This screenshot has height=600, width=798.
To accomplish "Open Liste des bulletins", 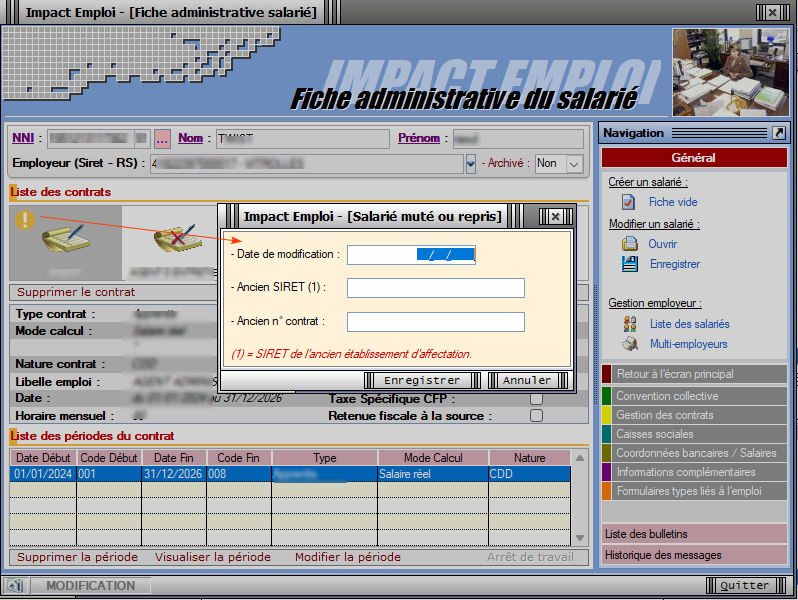I will pos(694,534).
